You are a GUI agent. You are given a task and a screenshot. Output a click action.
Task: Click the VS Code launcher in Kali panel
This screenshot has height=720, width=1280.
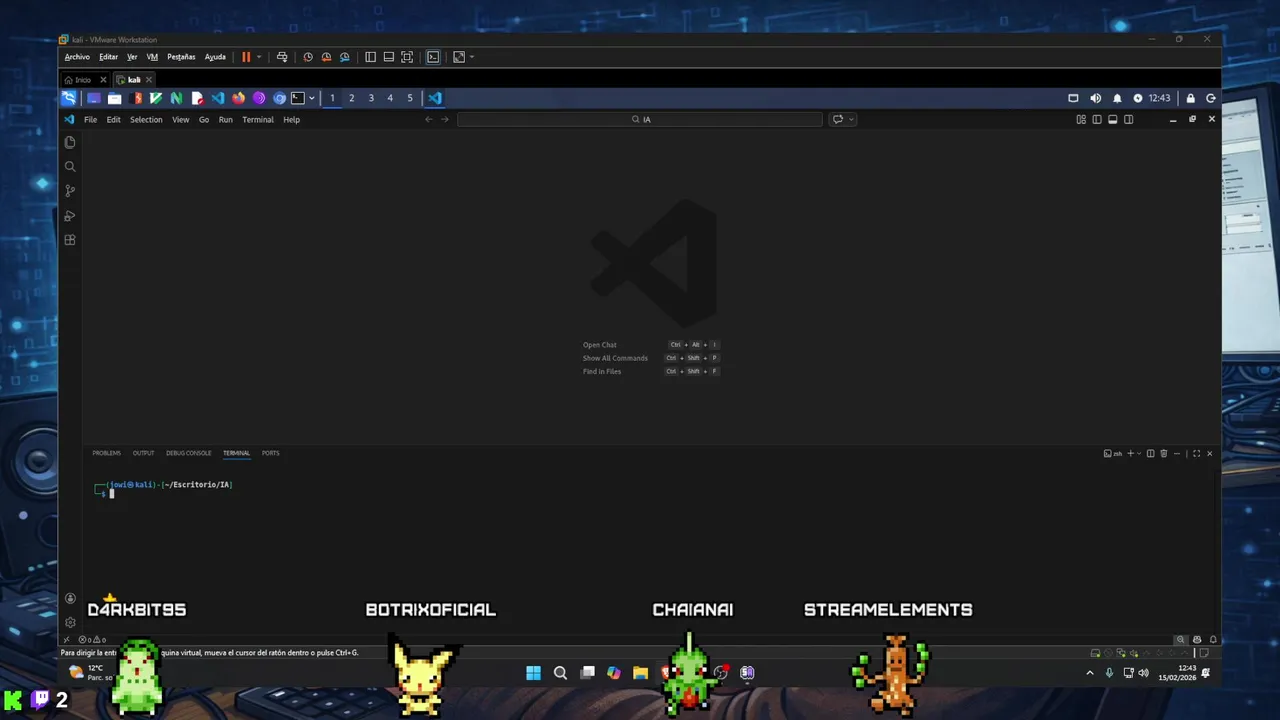pyautogui.click(x=218, y=98)
